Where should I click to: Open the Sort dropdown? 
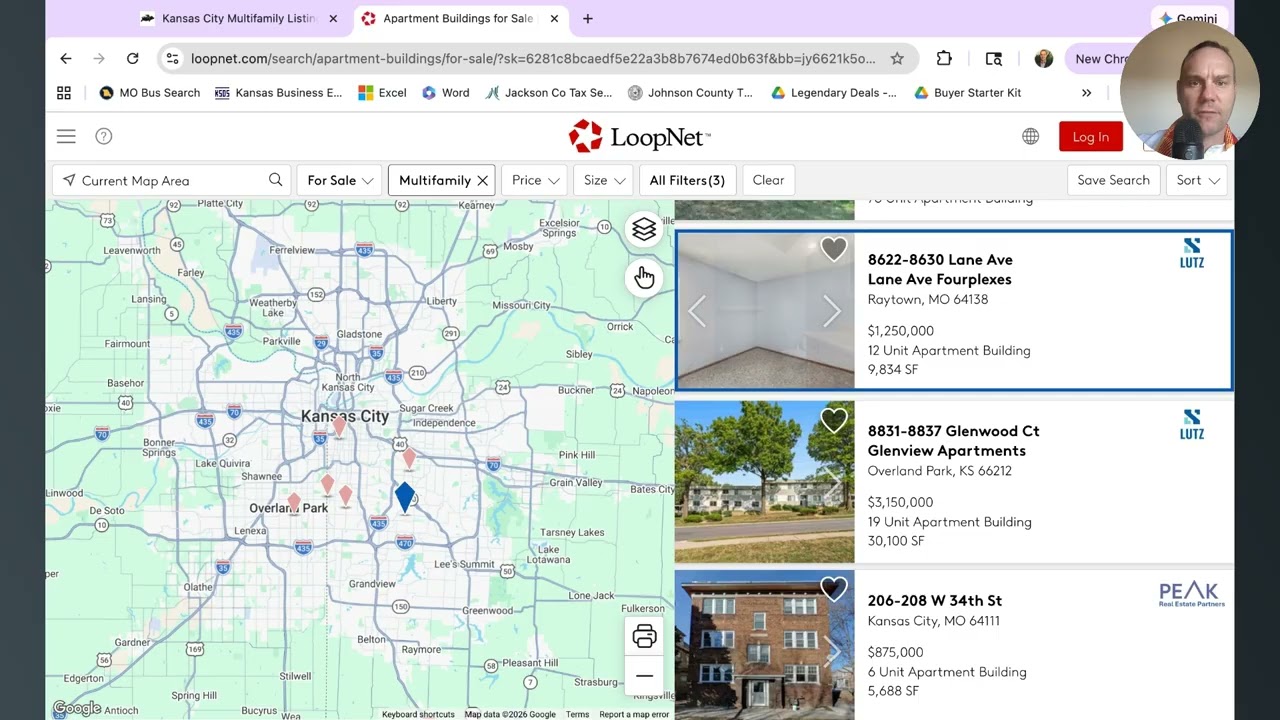point(1197,180)
